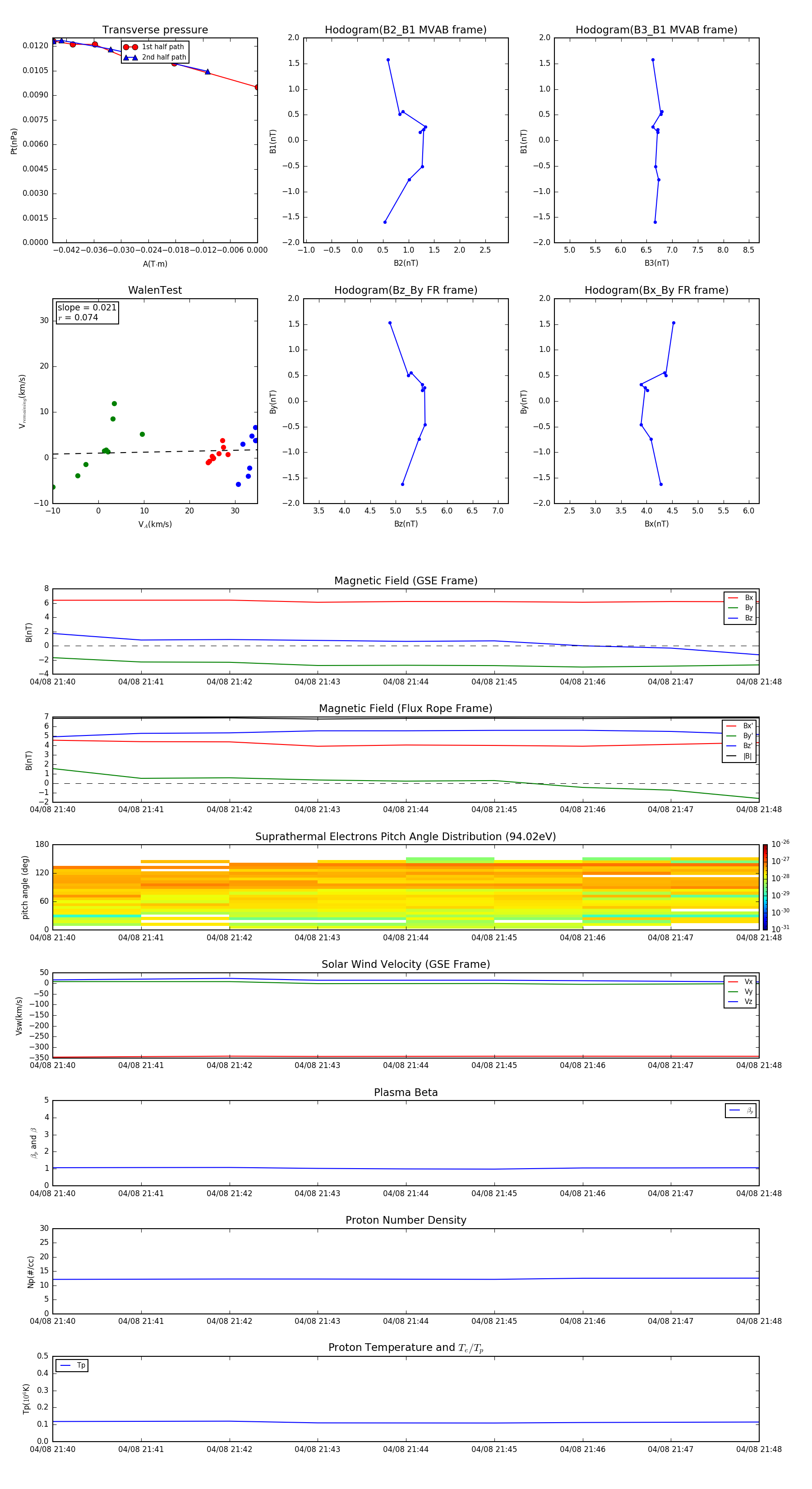812x1489 pixels.
Task: Click the "Hodogram(B3_B1 MVAB frame)" title
Action: pos(656,30)
